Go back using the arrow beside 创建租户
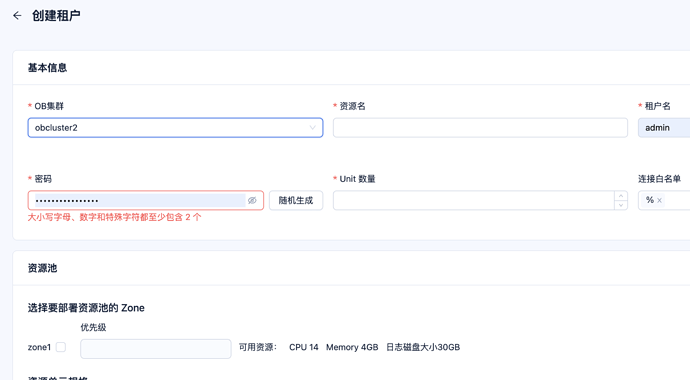 [x=17, y=16]
